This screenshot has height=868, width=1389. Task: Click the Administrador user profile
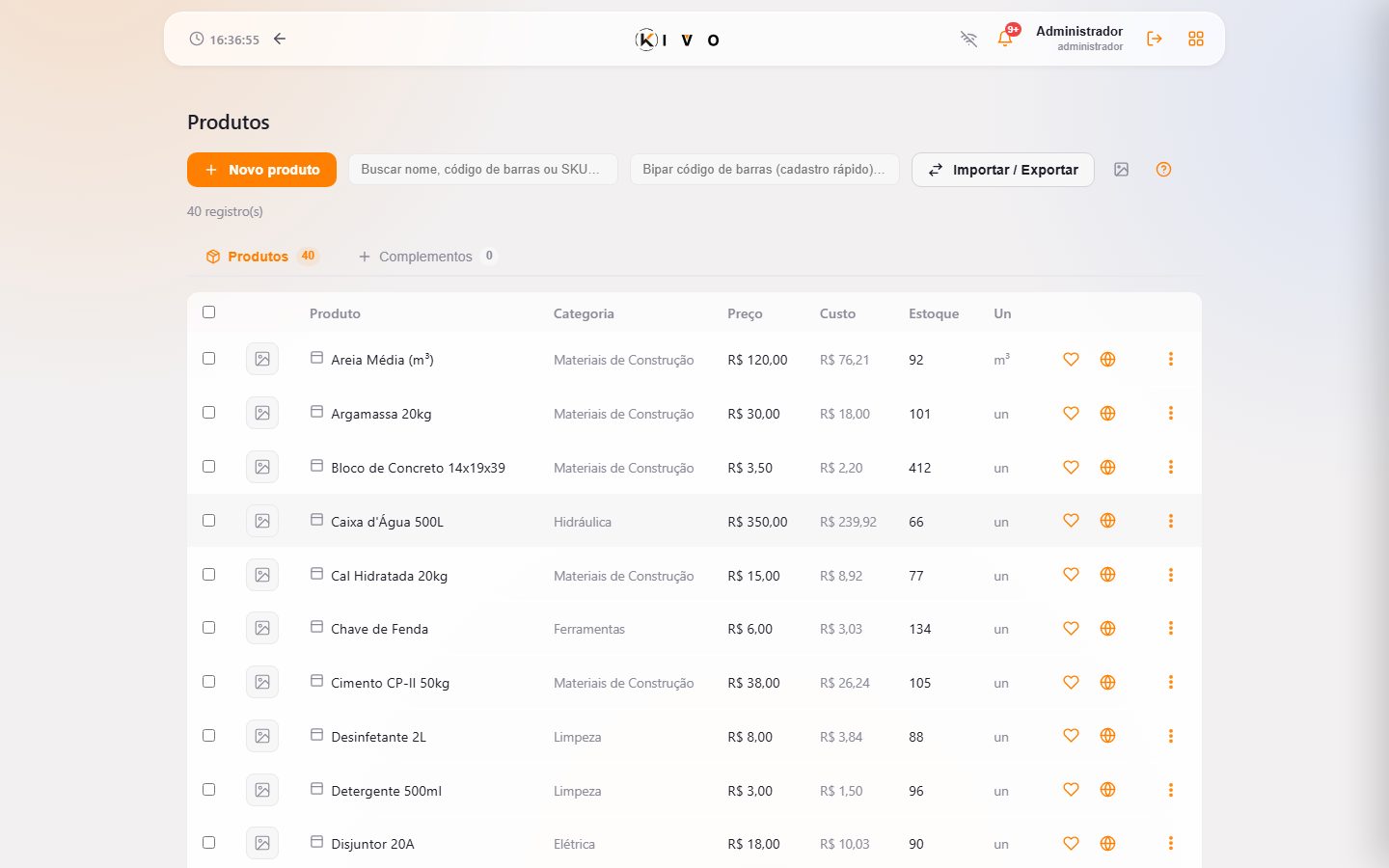click(1078, 38)
